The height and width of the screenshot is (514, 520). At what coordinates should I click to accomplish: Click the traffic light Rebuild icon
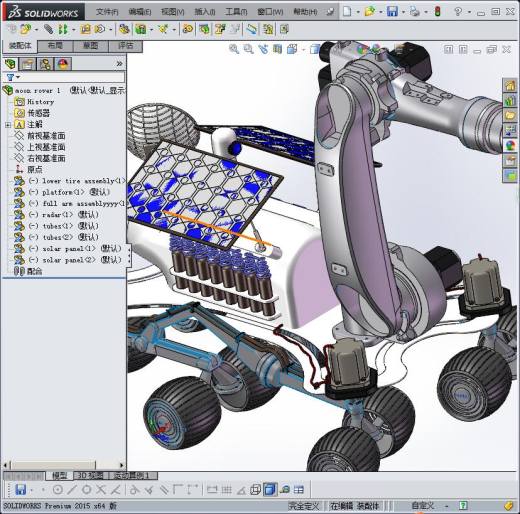click(x=438, y=12)
